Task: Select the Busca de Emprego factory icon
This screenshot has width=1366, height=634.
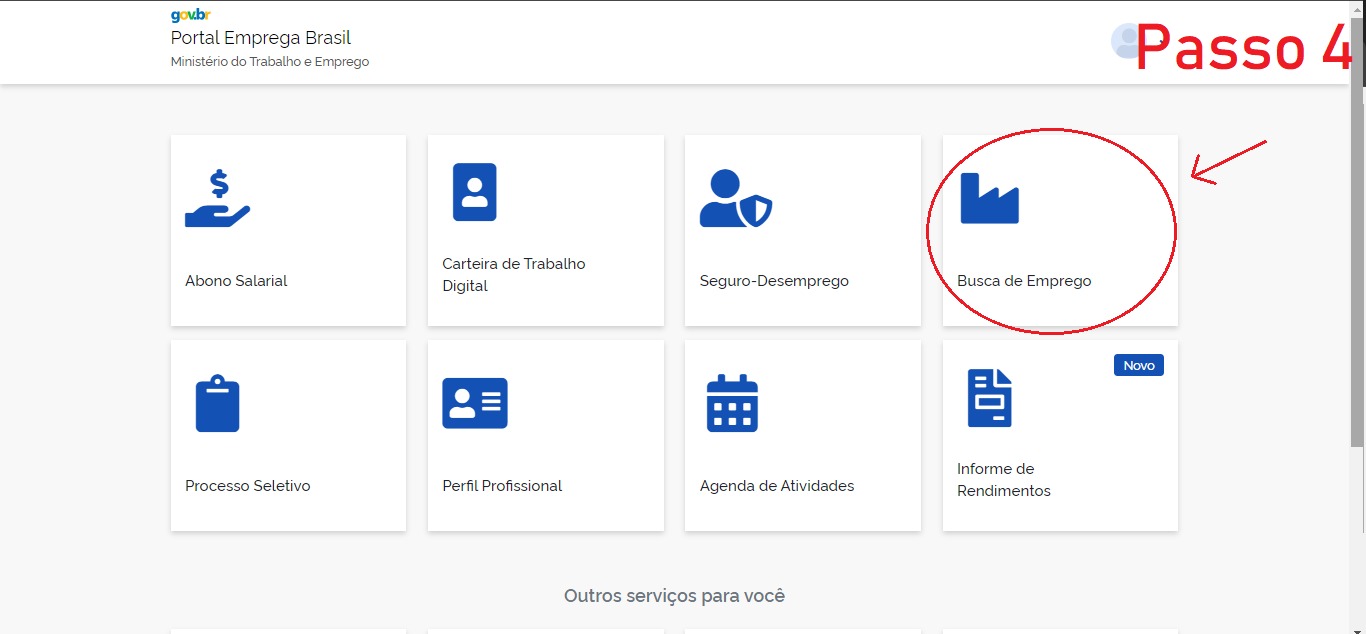Action: (990, 197)
